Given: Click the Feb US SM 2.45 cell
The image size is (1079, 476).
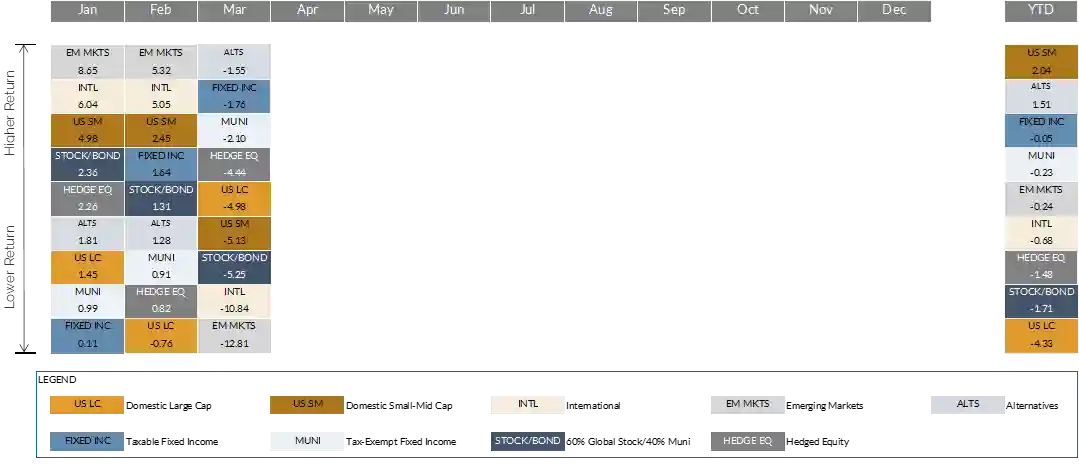Looking at the screenshot, I should [x=161, y=131].
